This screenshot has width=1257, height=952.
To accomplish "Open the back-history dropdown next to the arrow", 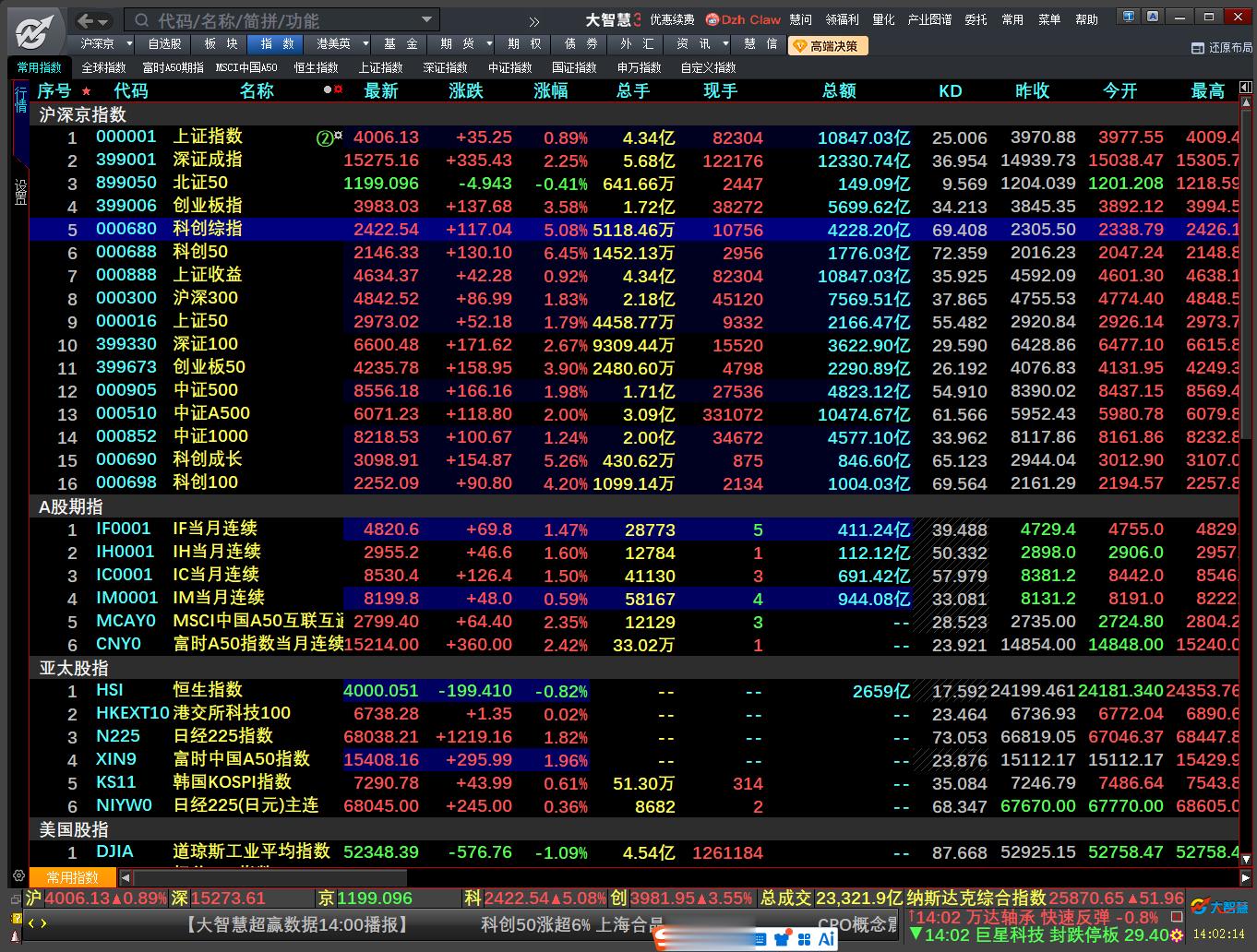I will click(x=104, y=21).
